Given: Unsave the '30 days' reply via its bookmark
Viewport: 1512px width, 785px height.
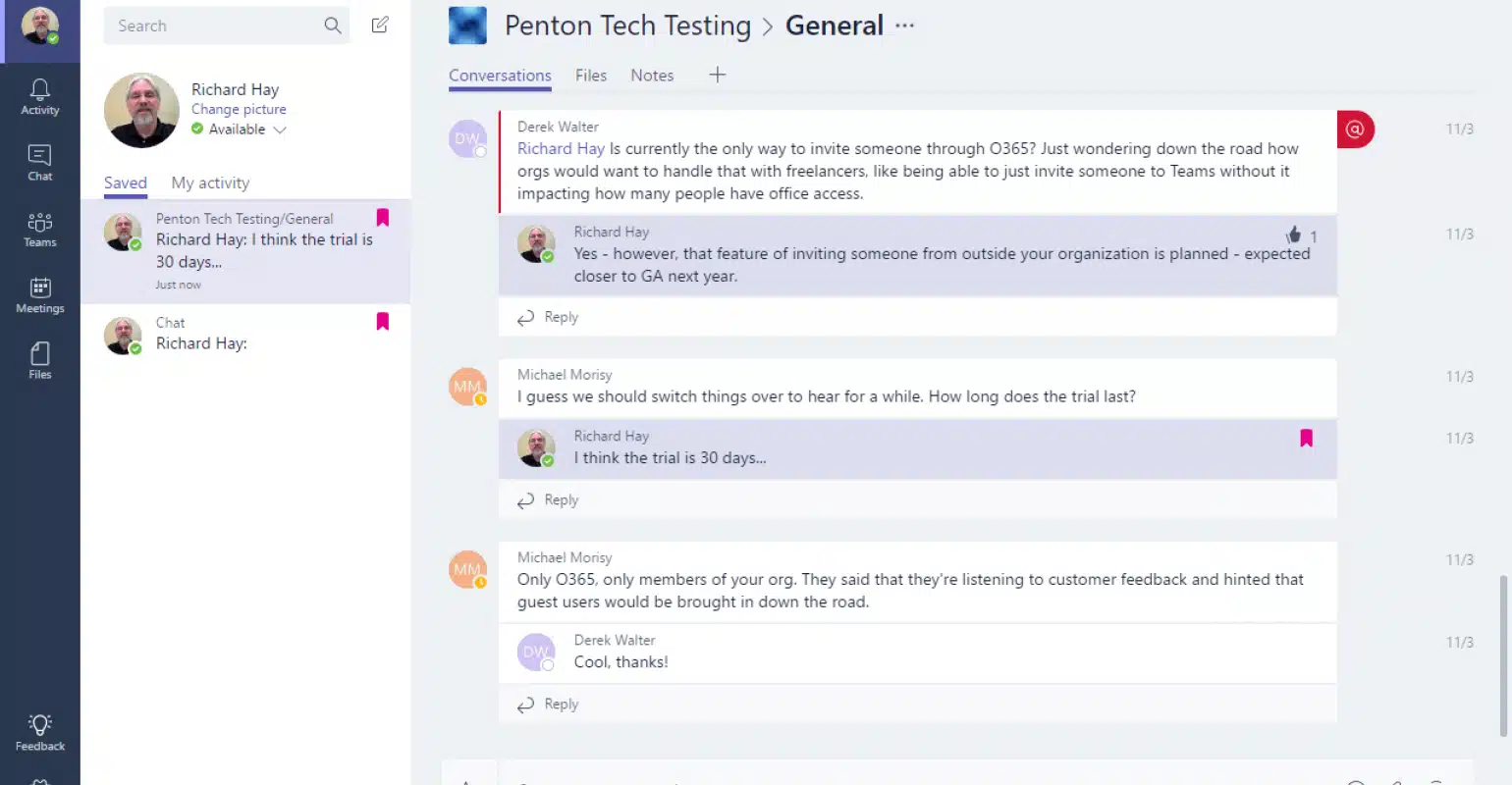Looking at the screenshot, I should pyautogui.click(x=1306, y=438).
